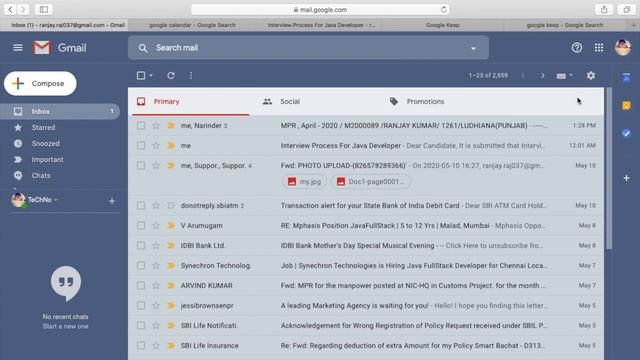Select checkbox for me, Narinder email

pyautogui.click(x=141, y=125)
